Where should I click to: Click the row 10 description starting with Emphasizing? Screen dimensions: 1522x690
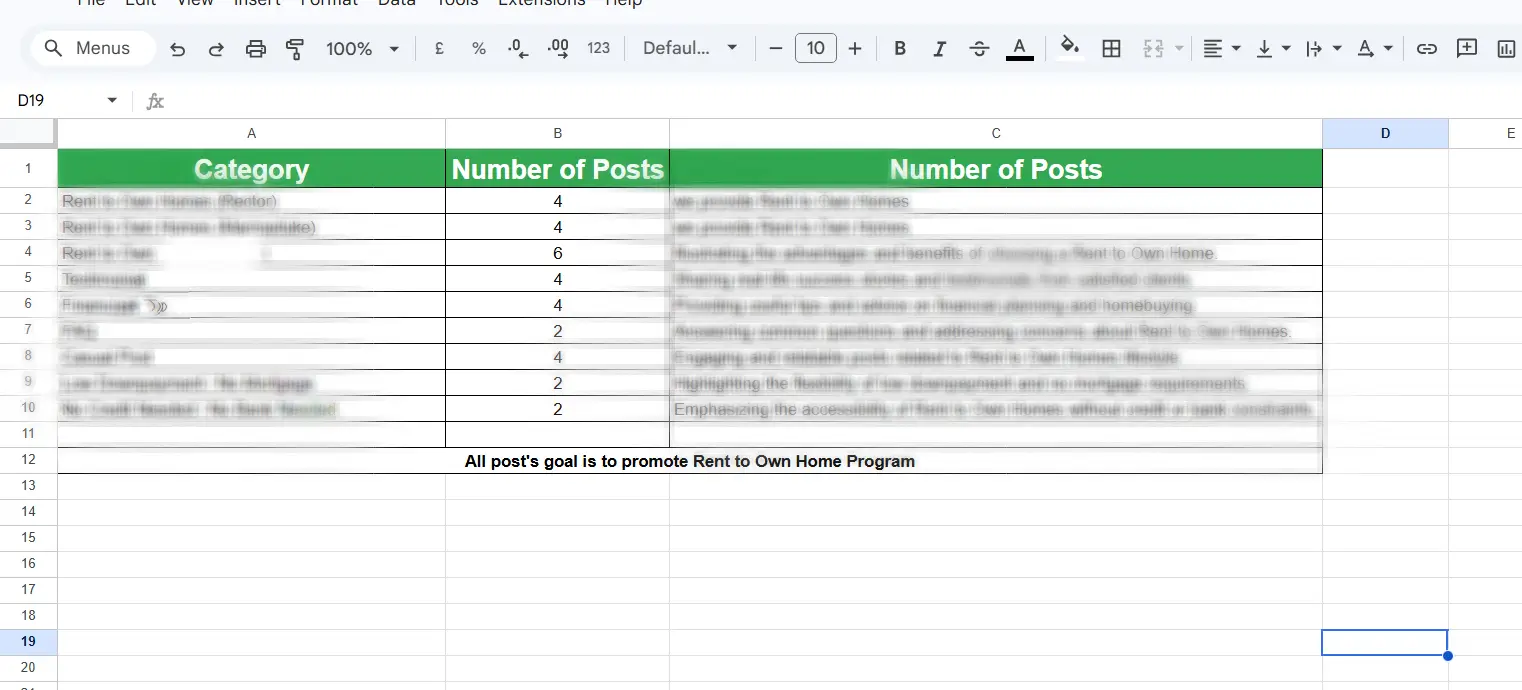point(994,409)
